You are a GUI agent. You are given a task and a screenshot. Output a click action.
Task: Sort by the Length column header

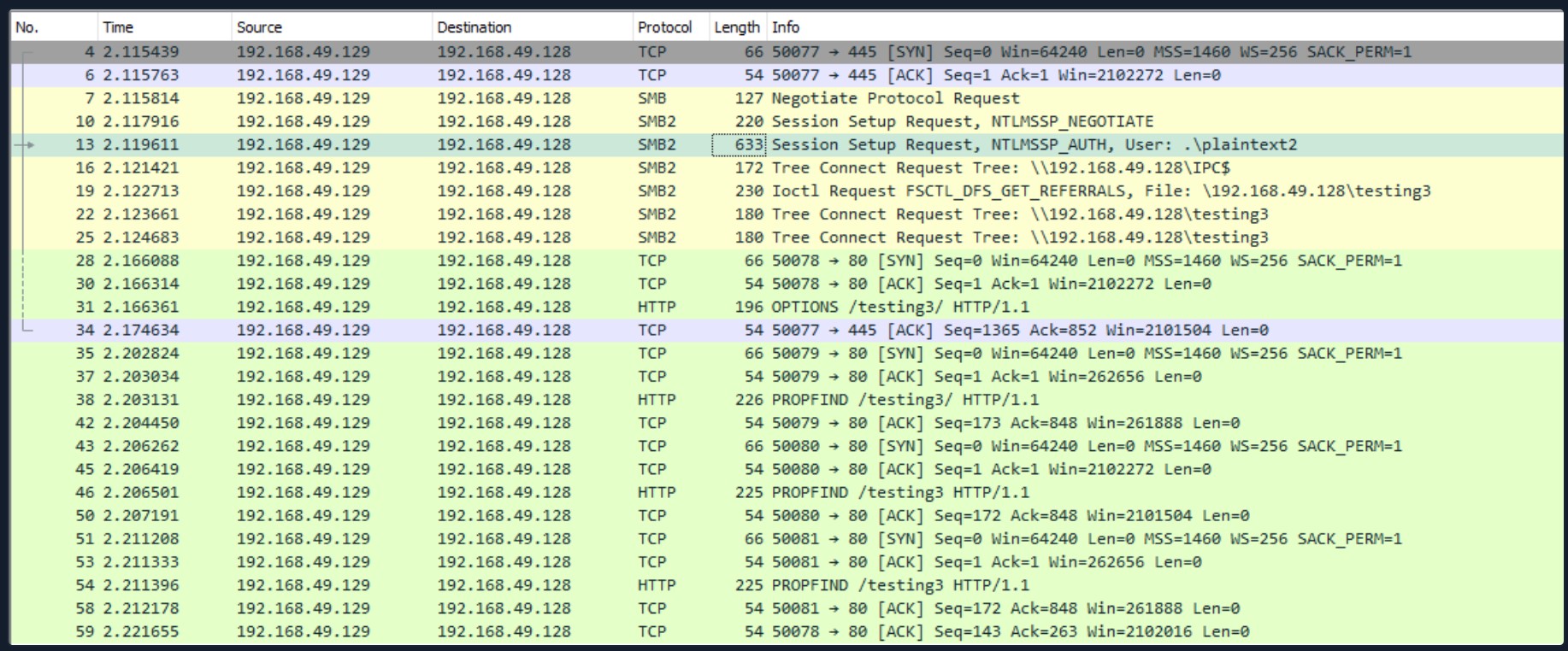coord(738,27)
